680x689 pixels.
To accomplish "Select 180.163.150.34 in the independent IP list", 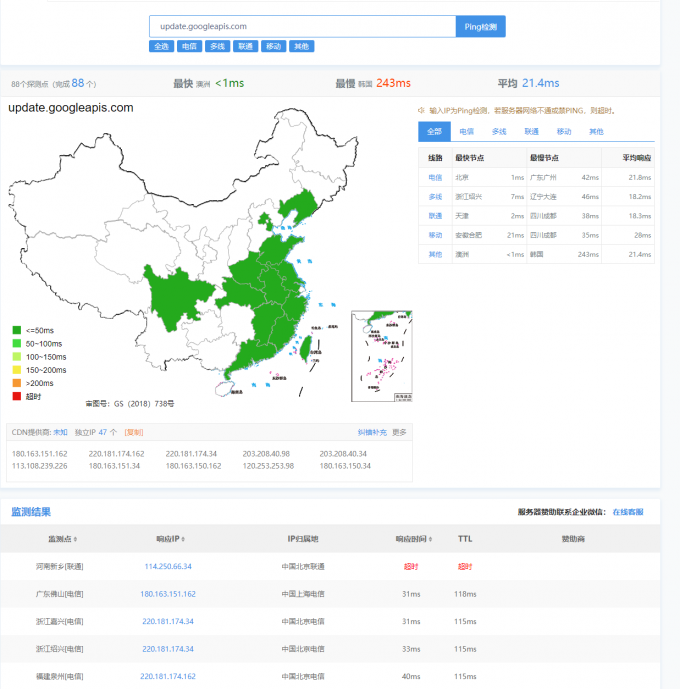I will pyautogui.click(x=345, y=466).
